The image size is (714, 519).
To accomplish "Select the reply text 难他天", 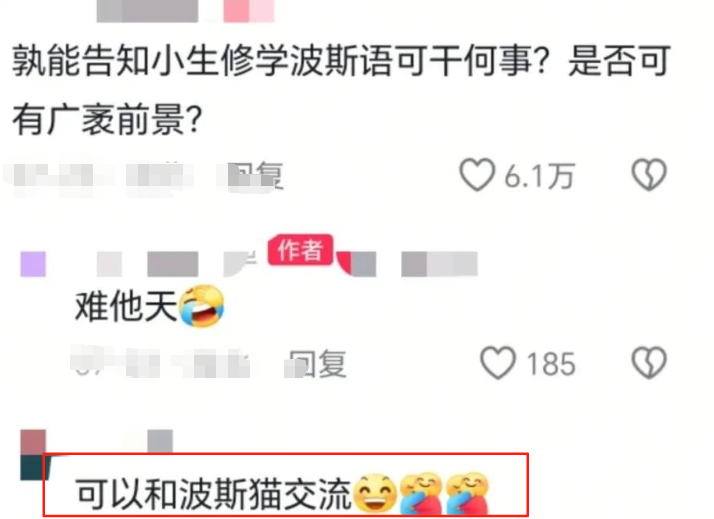I will tap(126, 306).
